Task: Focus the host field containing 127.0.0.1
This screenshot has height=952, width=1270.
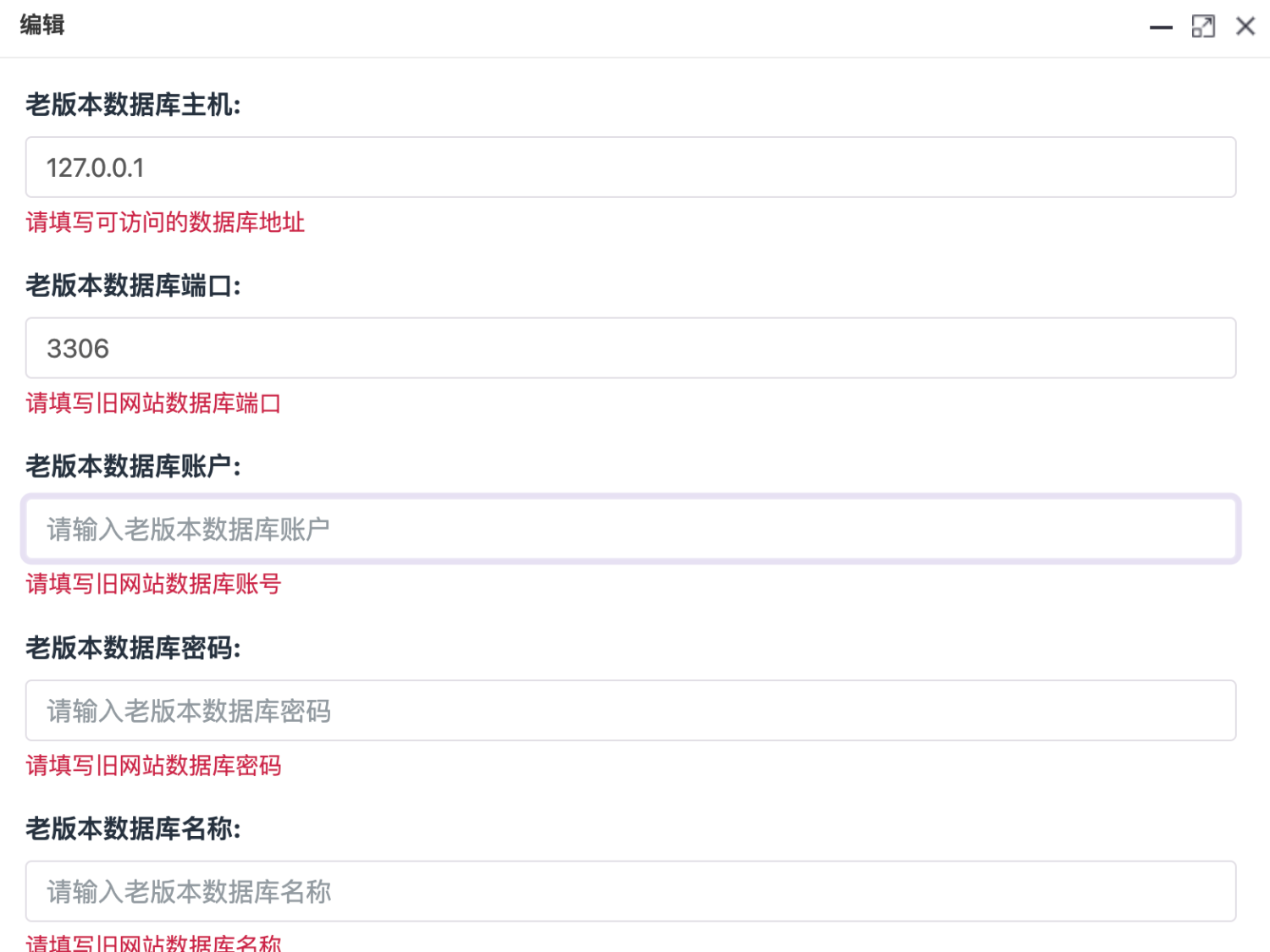Action: (x=631, y=168)
